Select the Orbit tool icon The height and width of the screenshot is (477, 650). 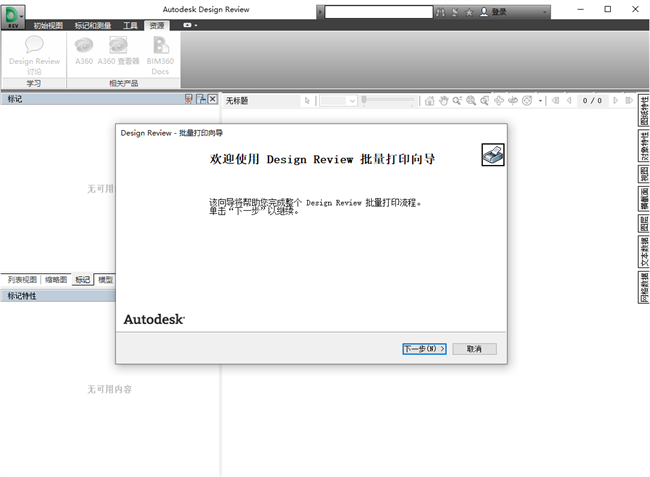tap(499, 101)
